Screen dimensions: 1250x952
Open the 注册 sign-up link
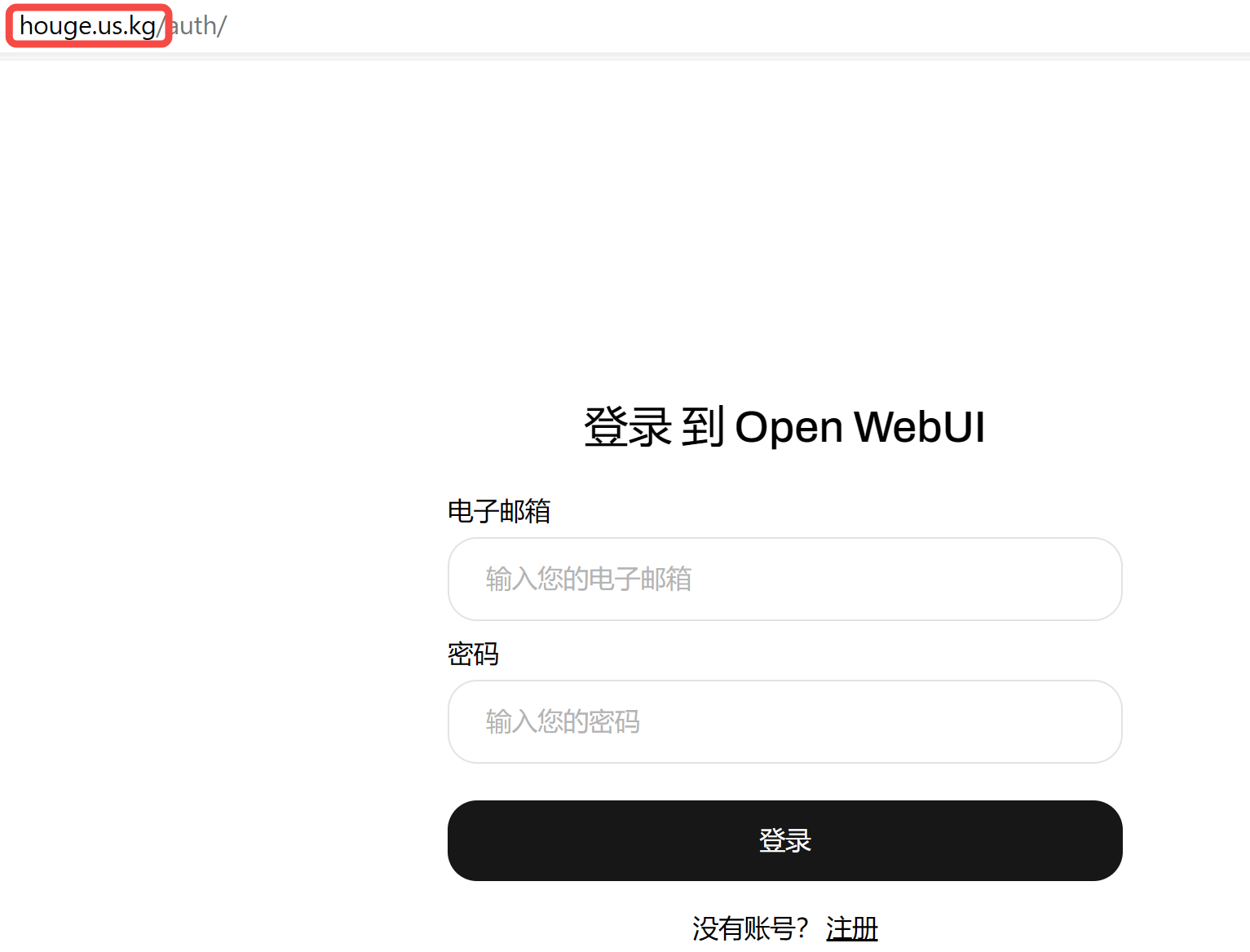coord(851,928)
